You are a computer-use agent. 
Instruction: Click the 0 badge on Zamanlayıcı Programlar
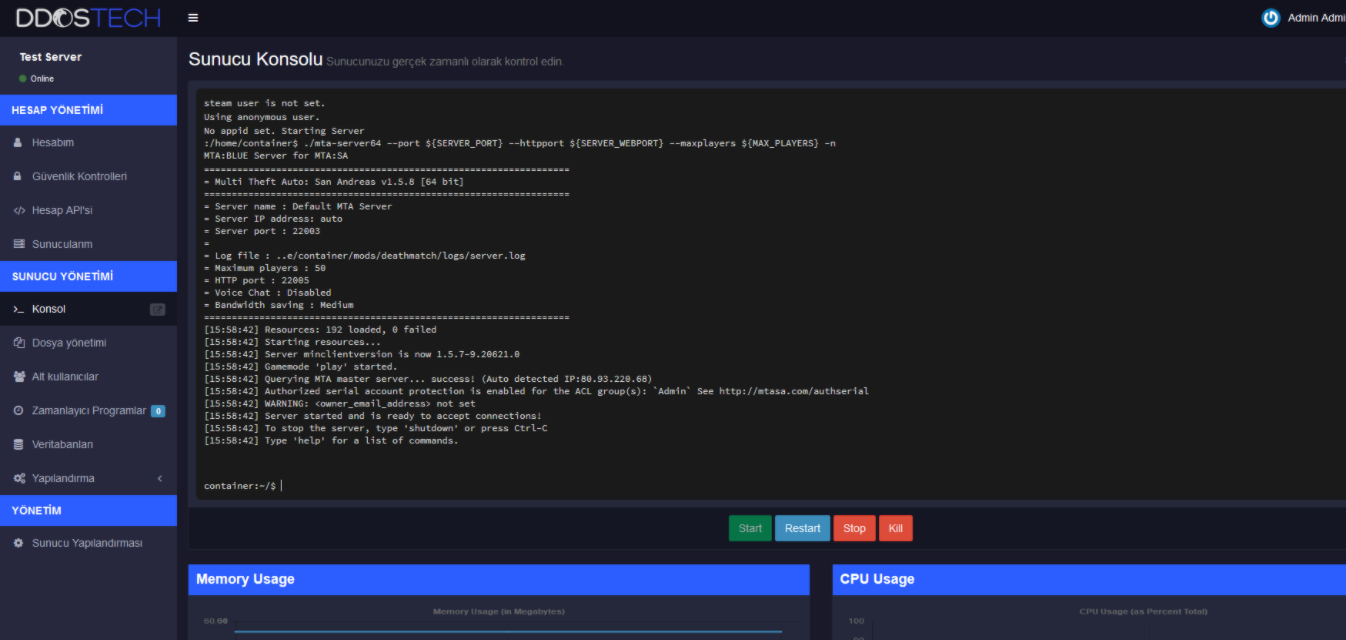pos(158,411)
